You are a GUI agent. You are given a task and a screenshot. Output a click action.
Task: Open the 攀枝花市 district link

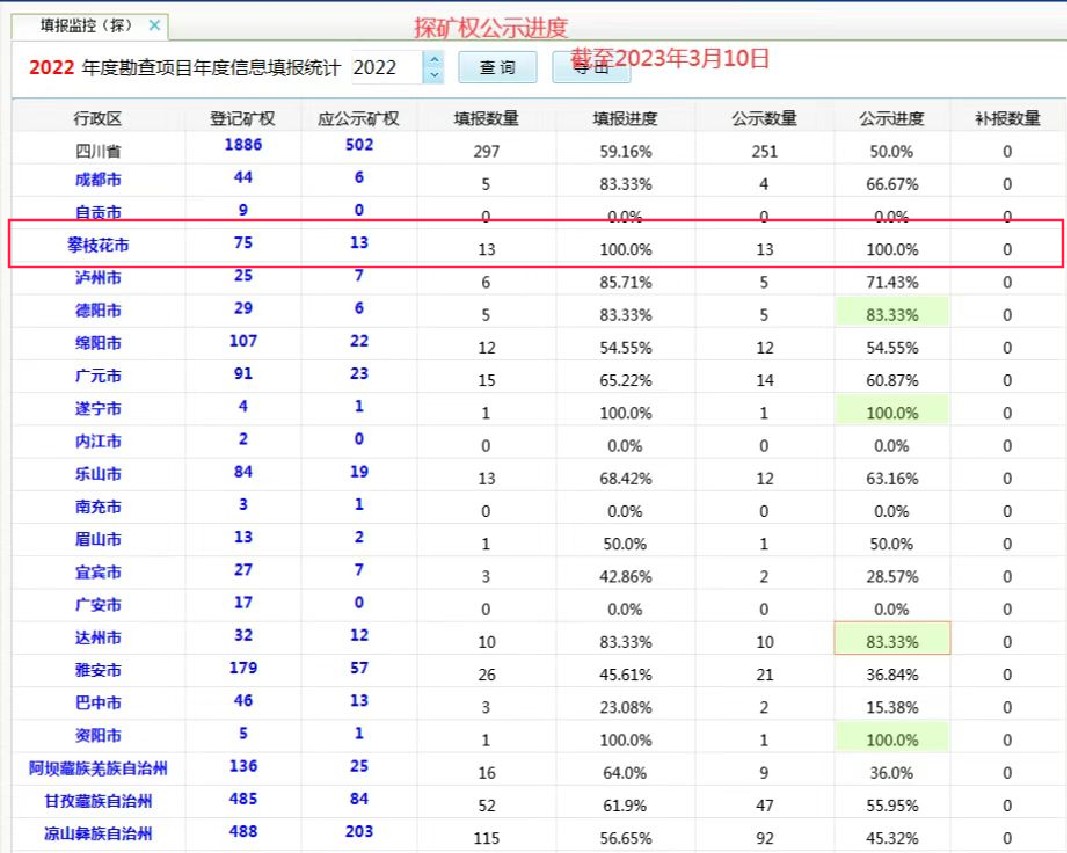click(x=97, y=245)
